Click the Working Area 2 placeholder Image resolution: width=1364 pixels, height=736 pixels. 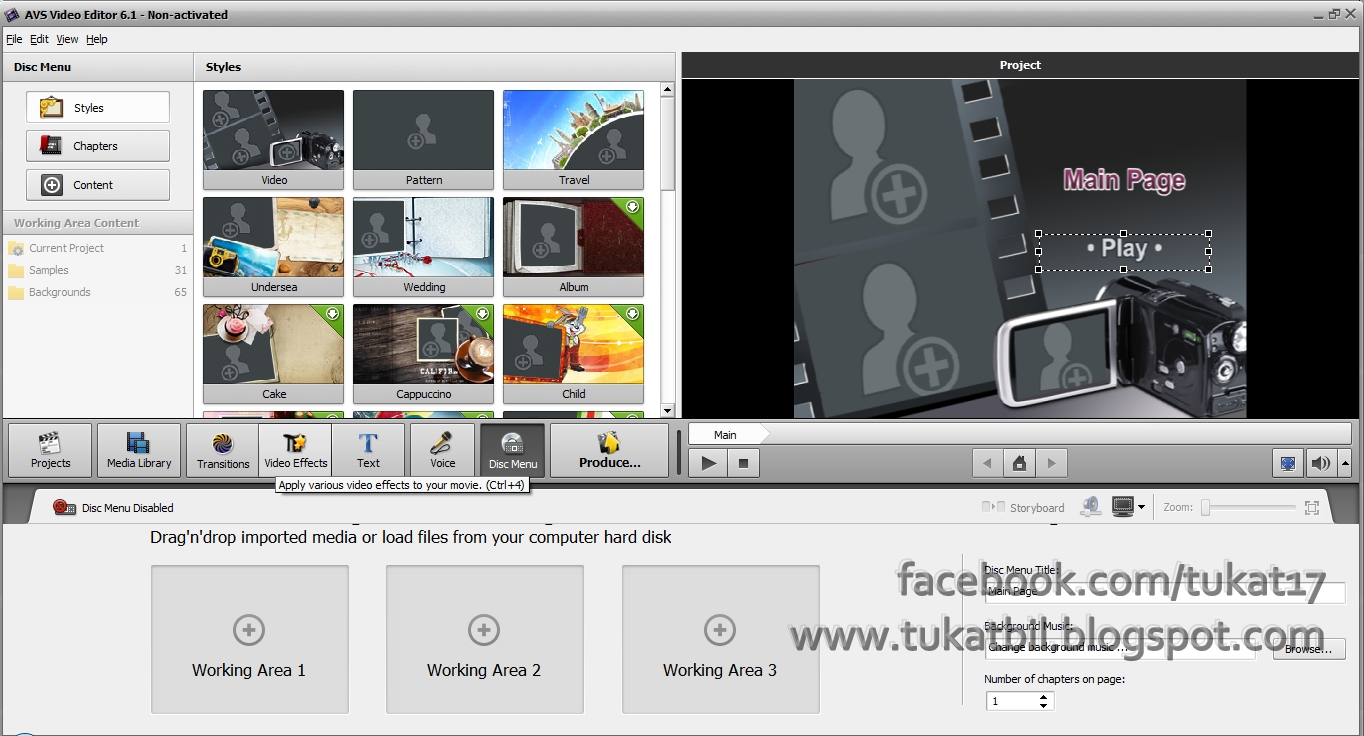coord(484,640)
